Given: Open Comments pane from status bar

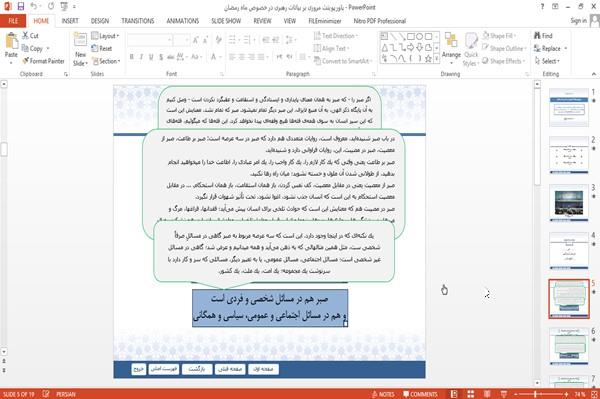Looking at the screenshot, I should (x=420, y=394).
